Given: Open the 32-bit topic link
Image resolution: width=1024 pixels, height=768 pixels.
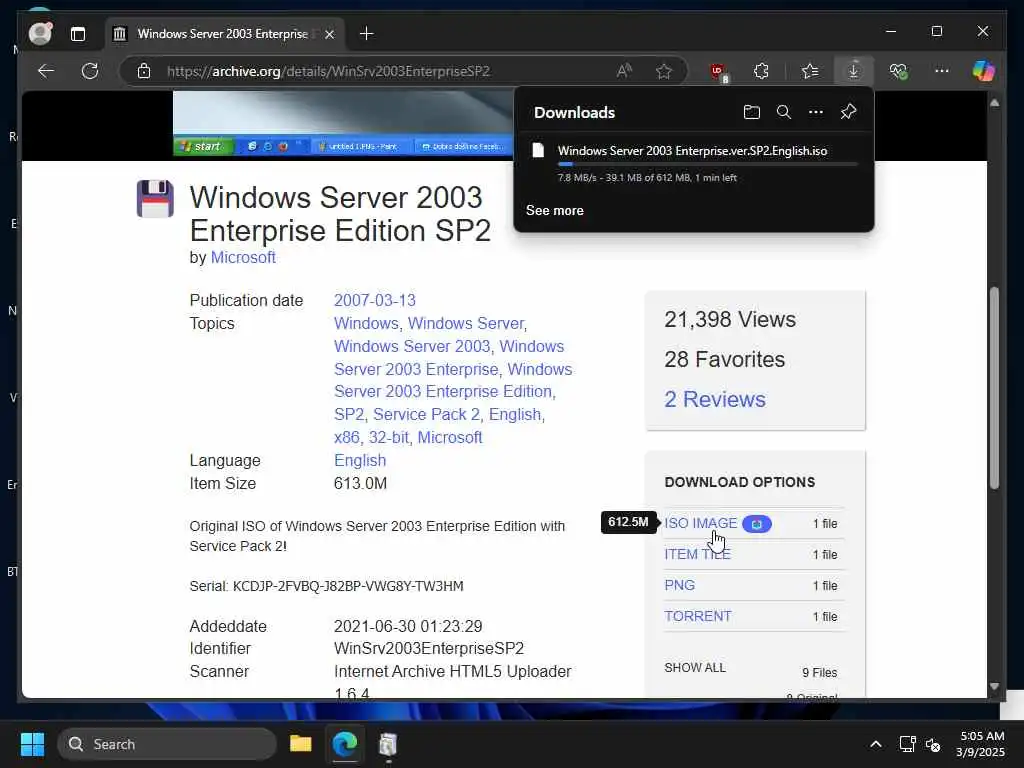Looking at the screenshot, I should point(389,438).
